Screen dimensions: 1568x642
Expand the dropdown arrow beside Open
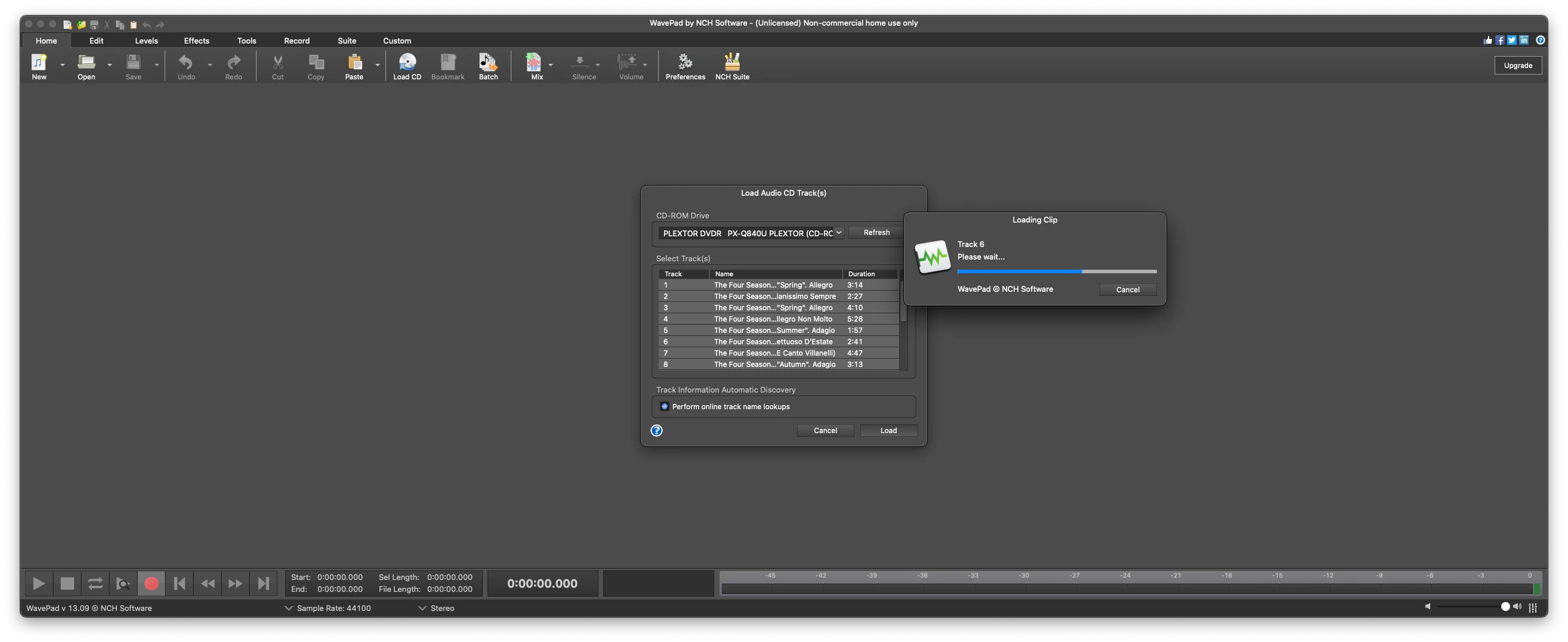[x=110, y=64]
